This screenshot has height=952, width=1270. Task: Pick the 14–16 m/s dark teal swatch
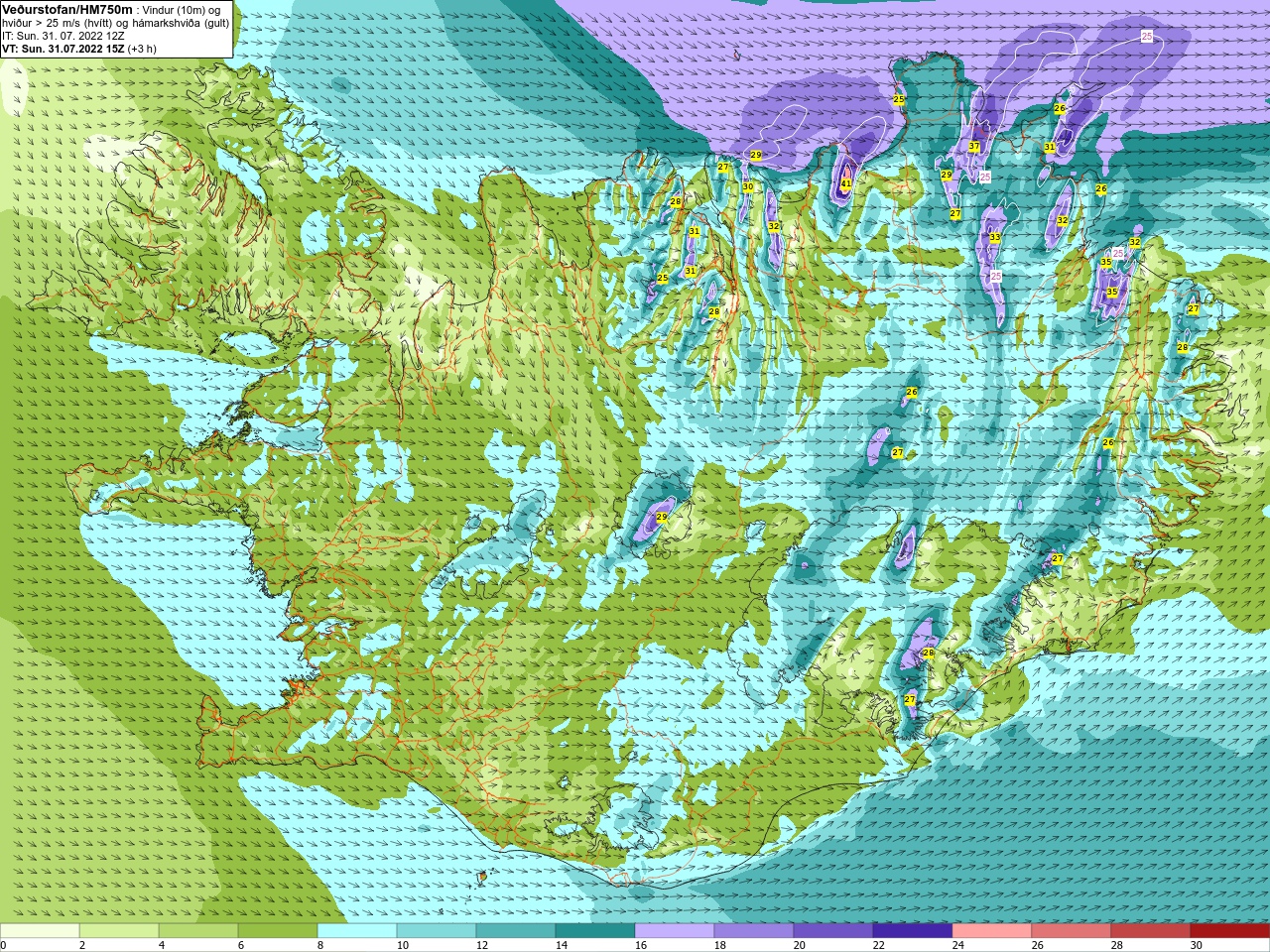pos(595,931)
